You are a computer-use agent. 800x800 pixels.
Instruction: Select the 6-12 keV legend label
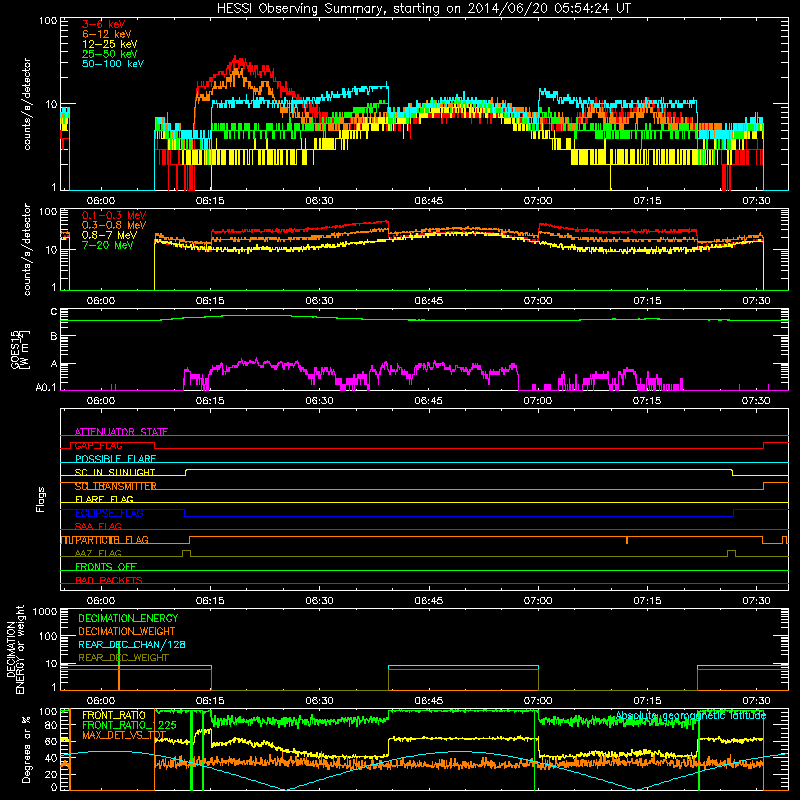[x=106, y=34]
